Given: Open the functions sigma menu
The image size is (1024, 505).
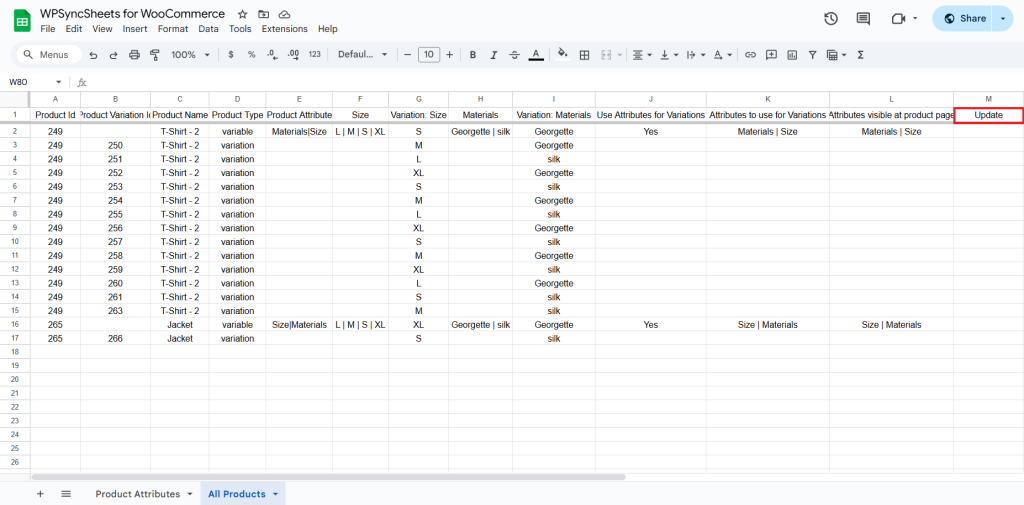Looking at the screenshot, I should [x=860, y=55].
